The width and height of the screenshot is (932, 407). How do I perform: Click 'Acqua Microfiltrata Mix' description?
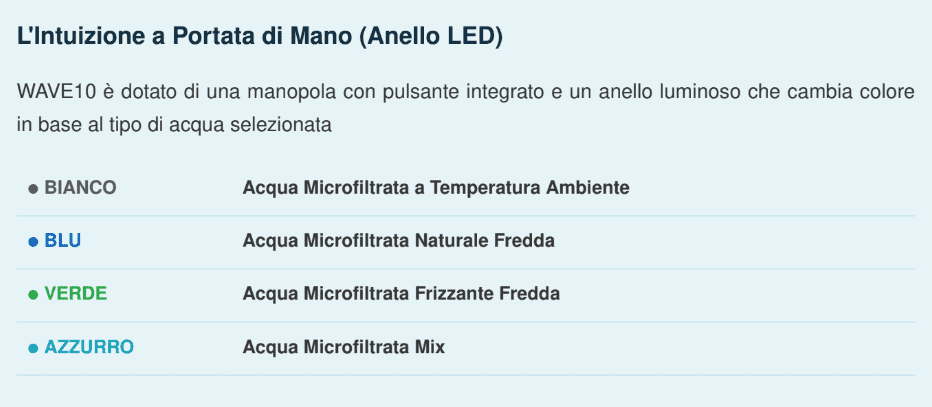pos(344,347)
